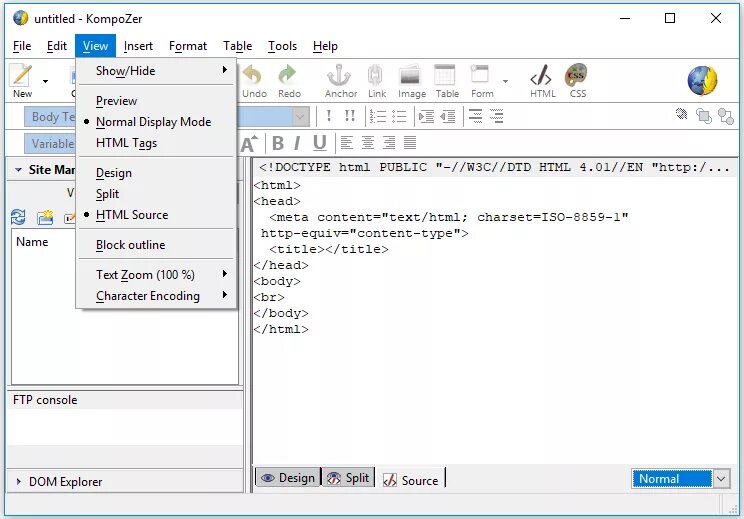The height and width of the screenshot is (519, 744).
Task: Click the Form toolbar icon
Action: (x=482, y=81)
